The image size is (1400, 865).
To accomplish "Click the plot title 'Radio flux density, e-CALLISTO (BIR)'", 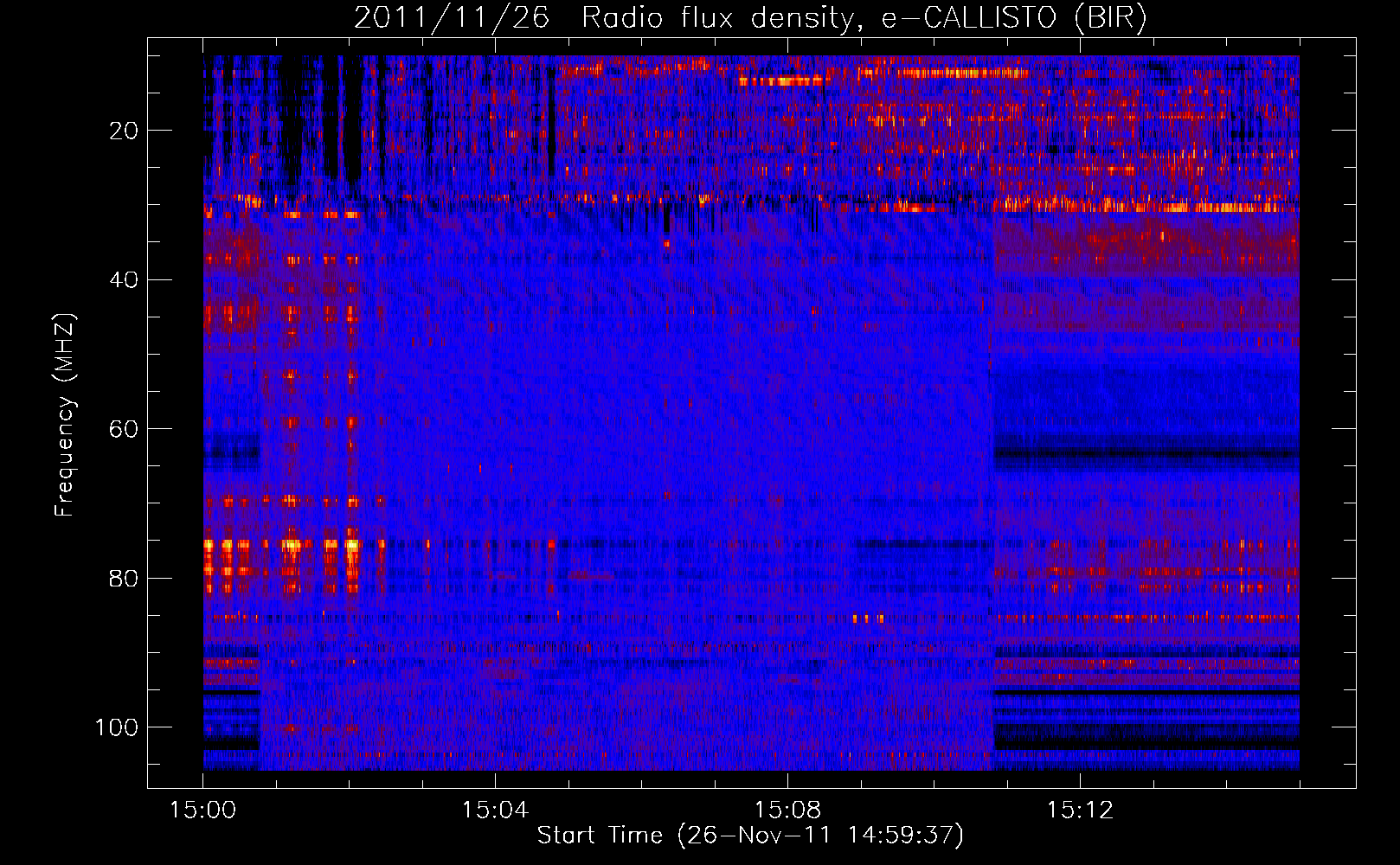I will coord(864,18).
